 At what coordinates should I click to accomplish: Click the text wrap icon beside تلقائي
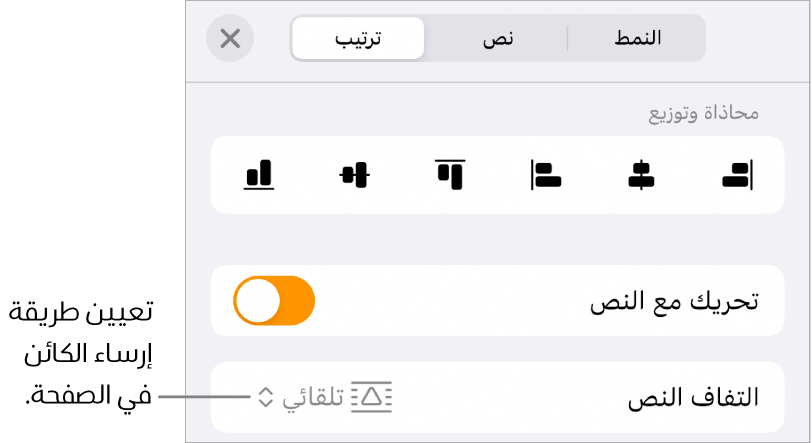372,397
